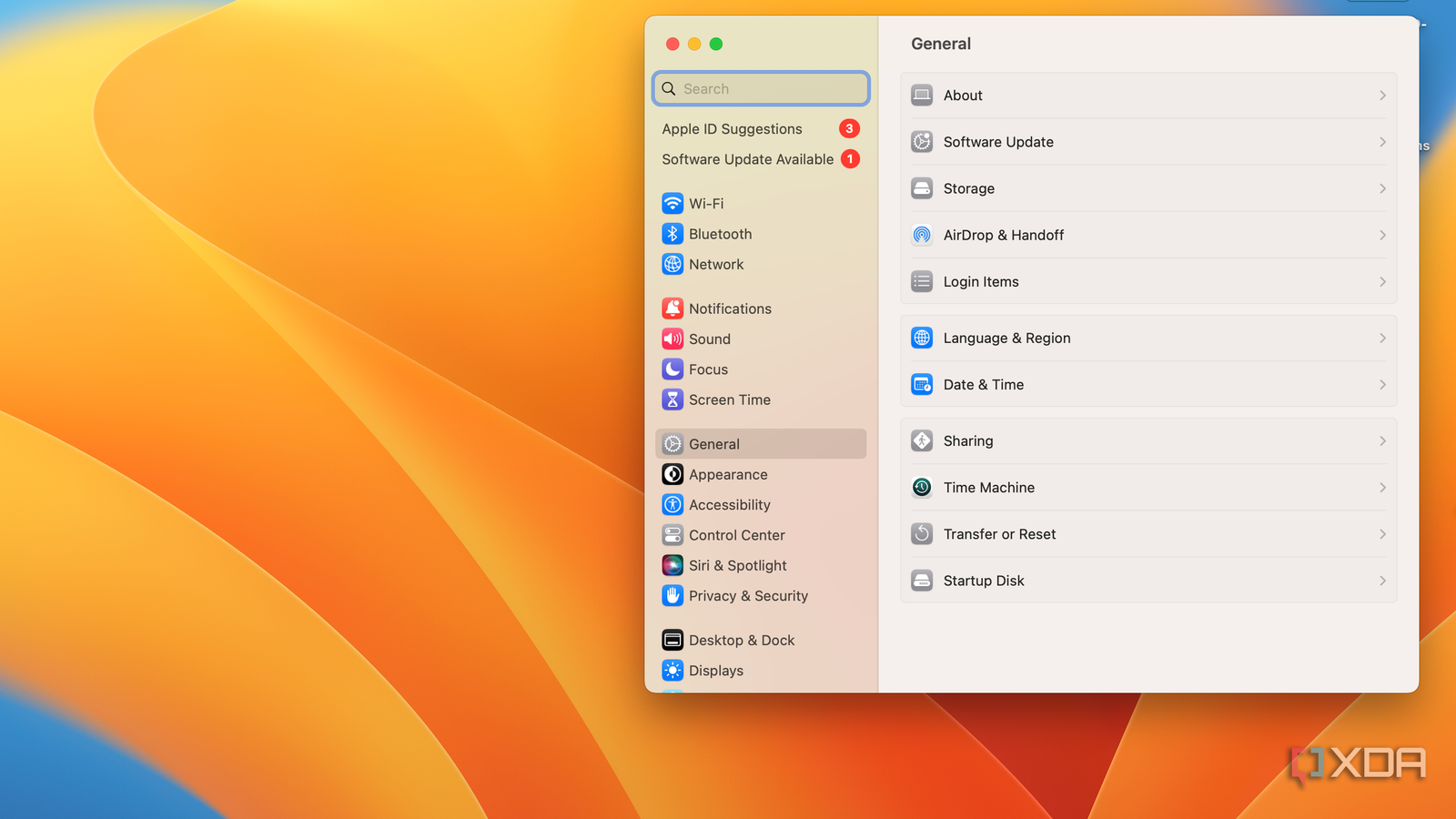Click the AirDrop & Handoff icon
The height and width of the screenshot is (819, 1456).
[x=922, y=235]
